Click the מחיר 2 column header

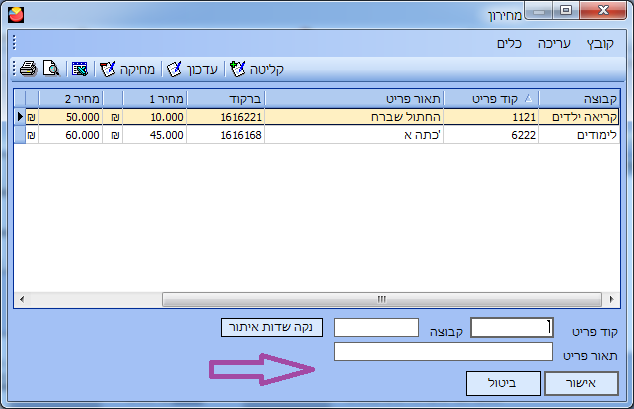coord(71,99)
